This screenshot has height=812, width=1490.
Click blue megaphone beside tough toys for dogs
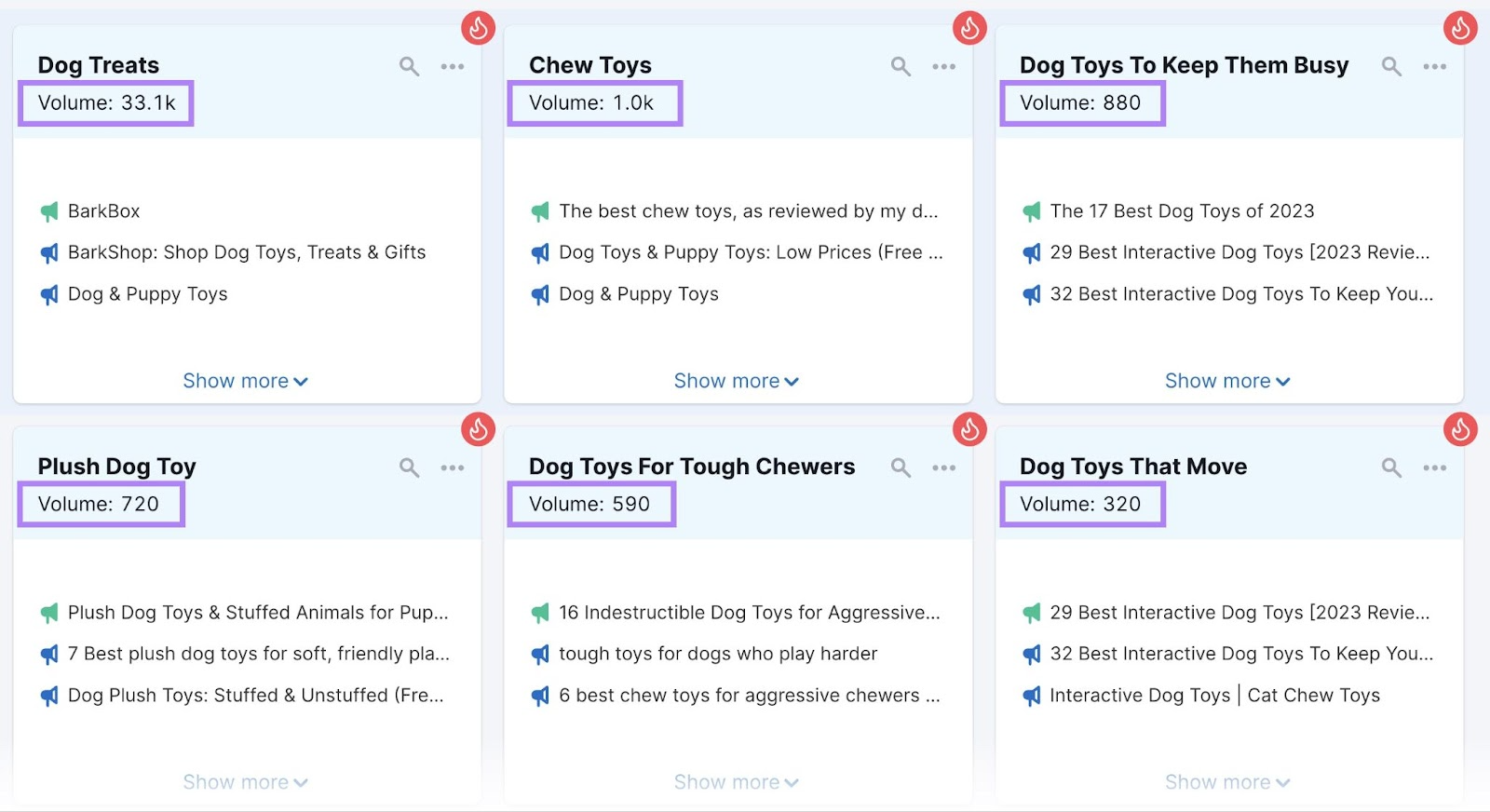pos(540,655)
